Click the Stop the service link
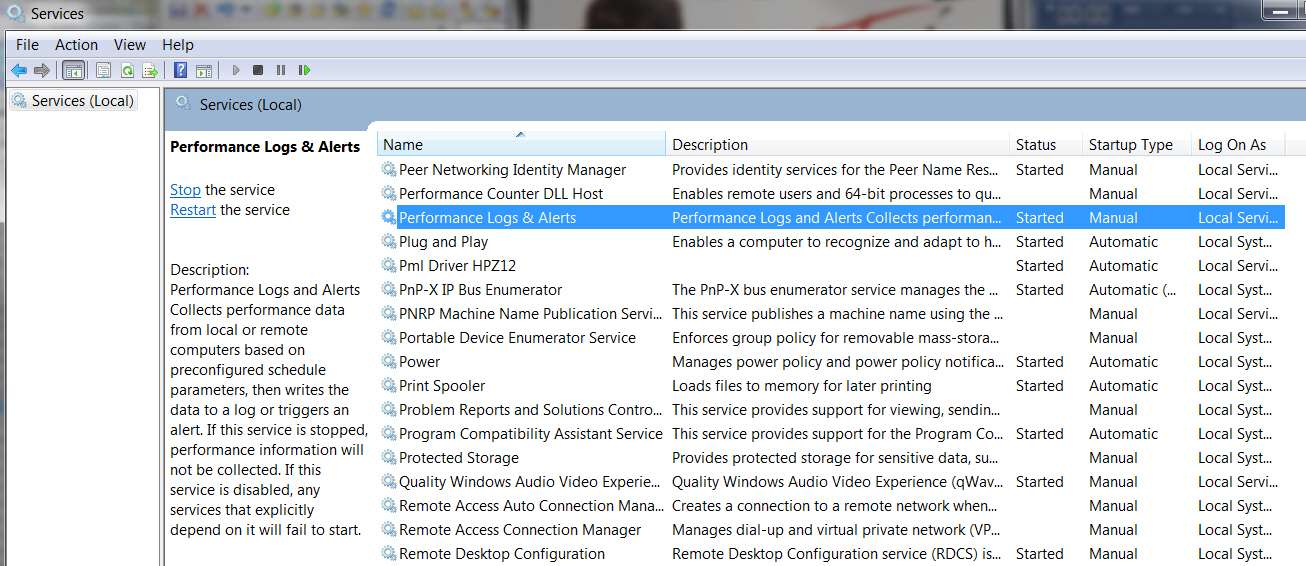Image resolution: width=1306 pixels, height=566 pixels. [185, 190]
